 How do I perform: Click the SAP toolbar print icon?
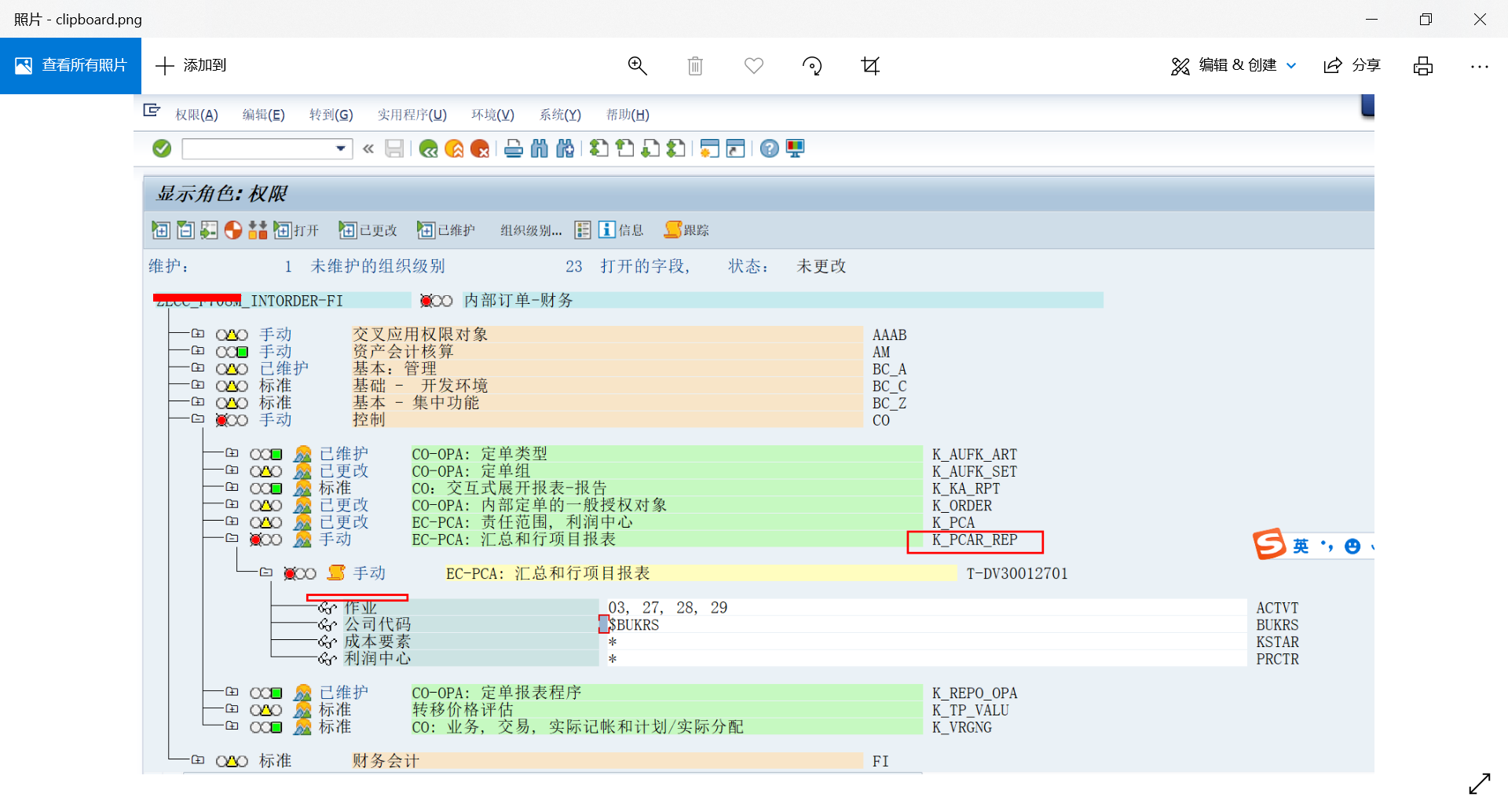(x=514, y=148)
